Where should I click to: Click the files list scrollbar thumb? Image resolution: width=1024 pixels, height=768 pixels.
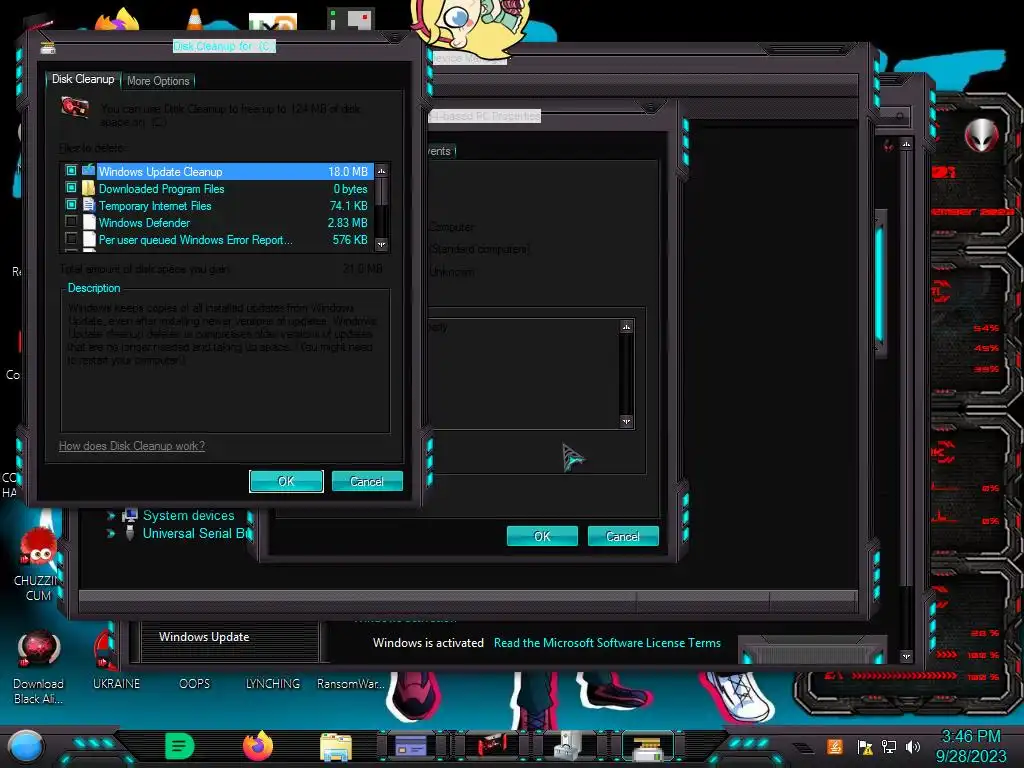382,191
